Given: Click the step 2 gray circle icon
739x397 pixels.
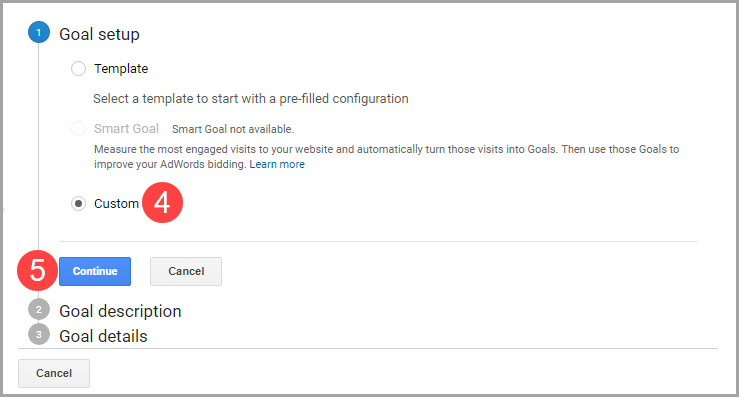Looking at the screenshot, I should pos(39,310).
